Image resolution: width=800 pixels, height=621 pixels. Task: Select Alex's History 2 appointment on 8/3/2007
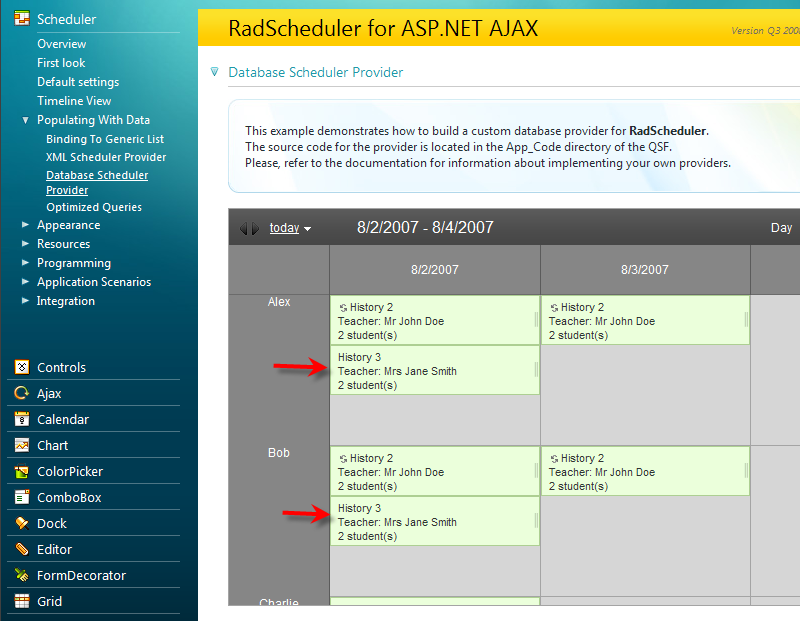pos(645,320)
